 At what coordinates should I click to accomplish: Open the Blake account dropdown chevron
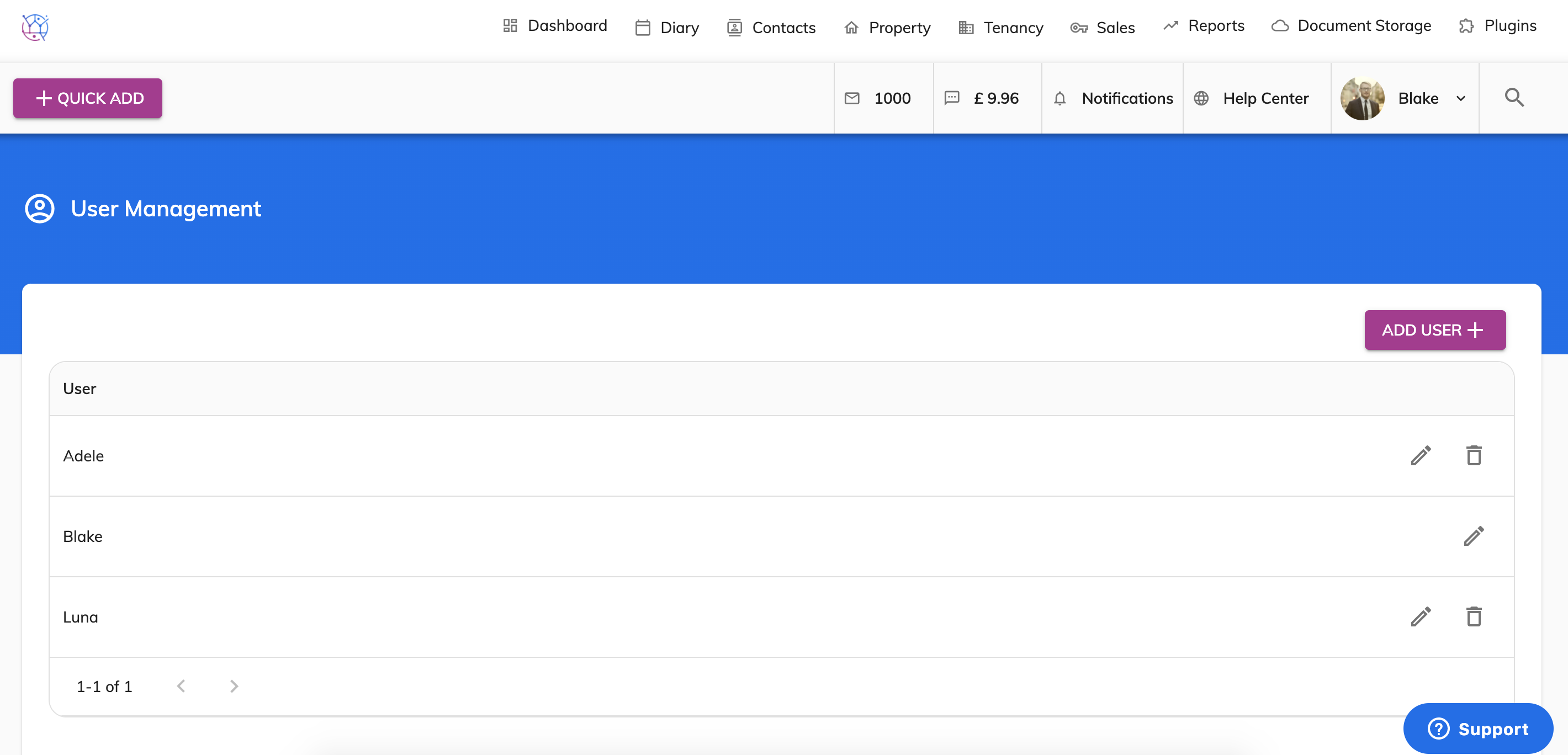[x=1461, y=98]
